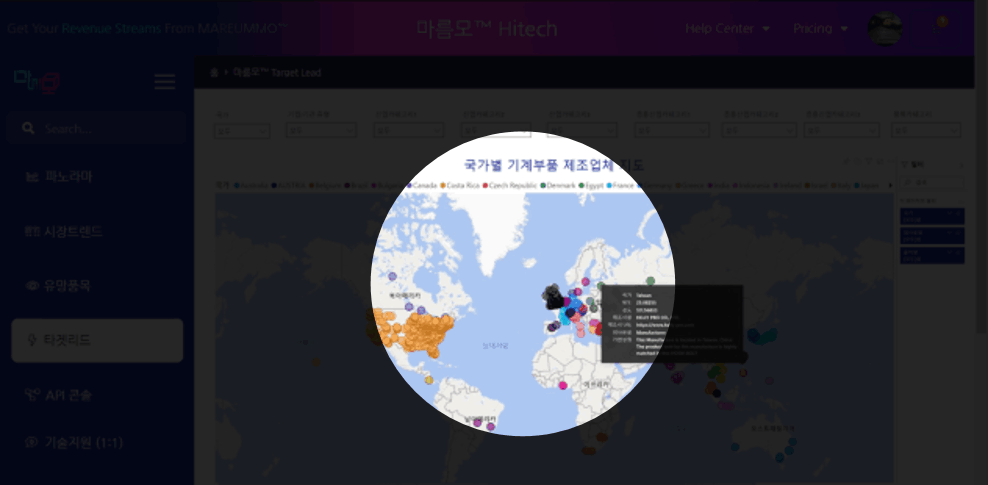Screen dimensions: 988x485
Task: Expand the Help Center dropdown
Action: [727, 28]
